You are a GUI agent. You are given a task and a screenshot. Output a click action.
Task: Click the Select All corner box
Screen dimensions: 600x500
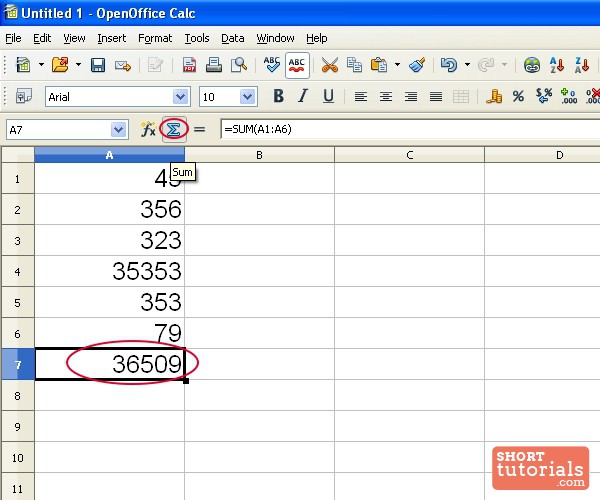(x=18, y=155)
